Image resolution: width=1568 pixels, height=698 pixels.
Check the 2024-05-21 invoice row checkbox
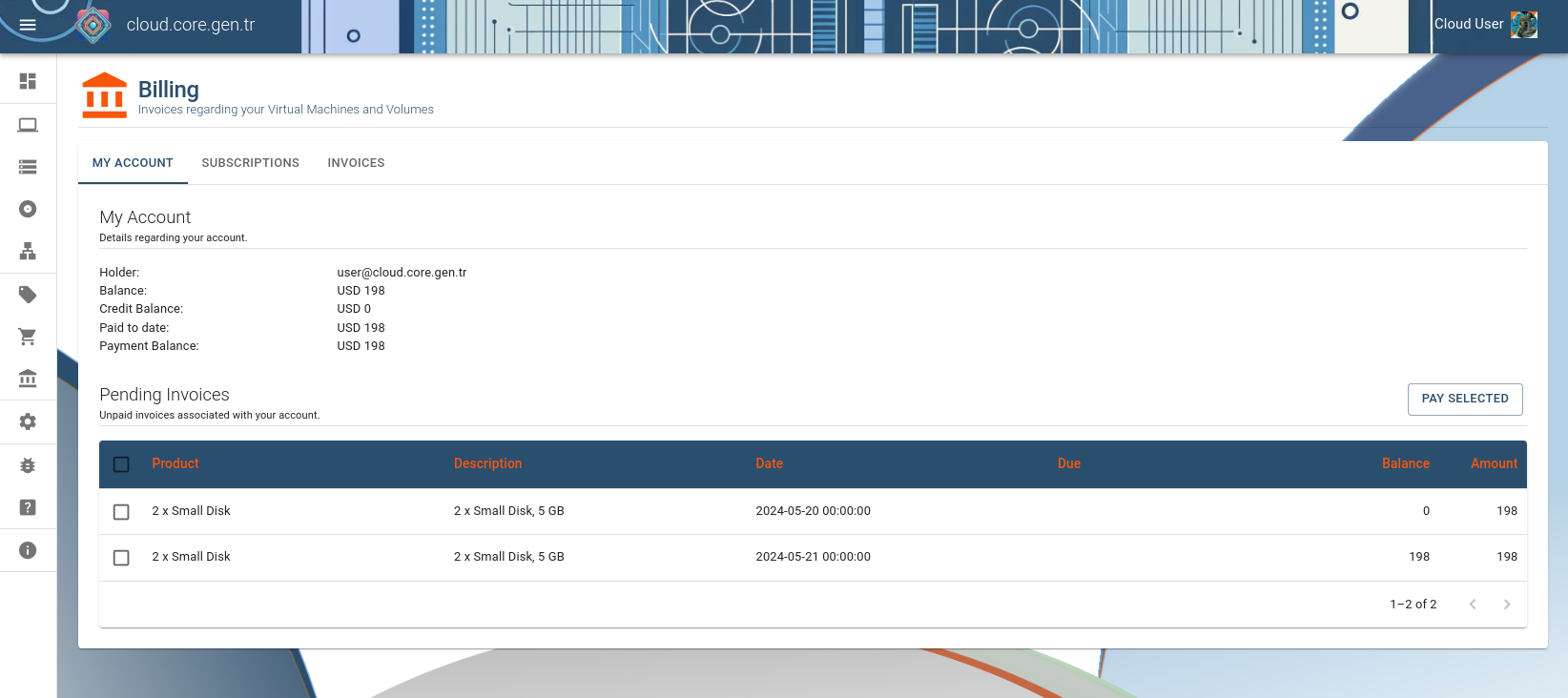coord(121,558)
